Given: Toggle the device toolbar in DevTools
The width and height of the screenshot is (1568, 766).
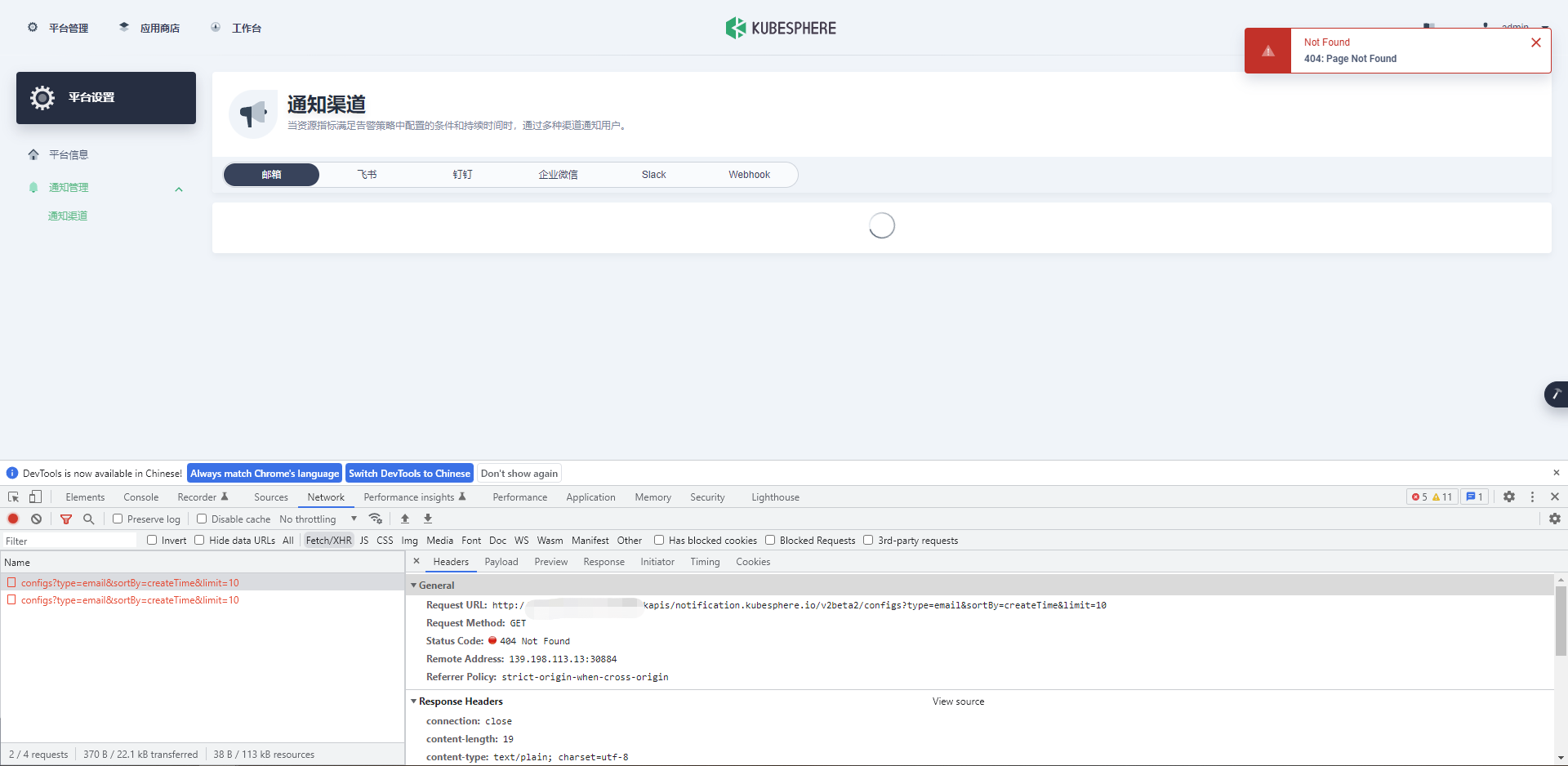Looking at the screenshot, I should (34, 497).
